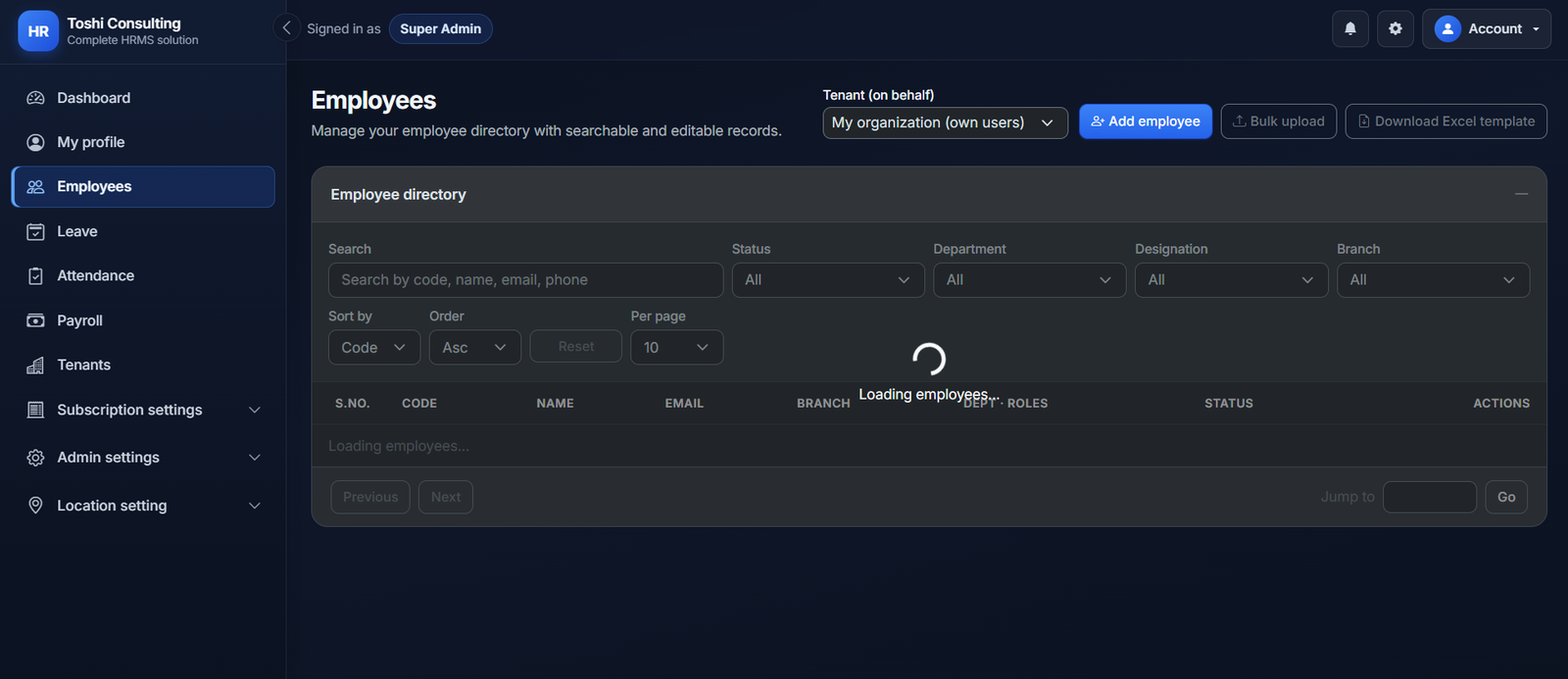1568x679 pixels.
Task: Click the Leave calendar icon
Action: (x=35, y=231)
